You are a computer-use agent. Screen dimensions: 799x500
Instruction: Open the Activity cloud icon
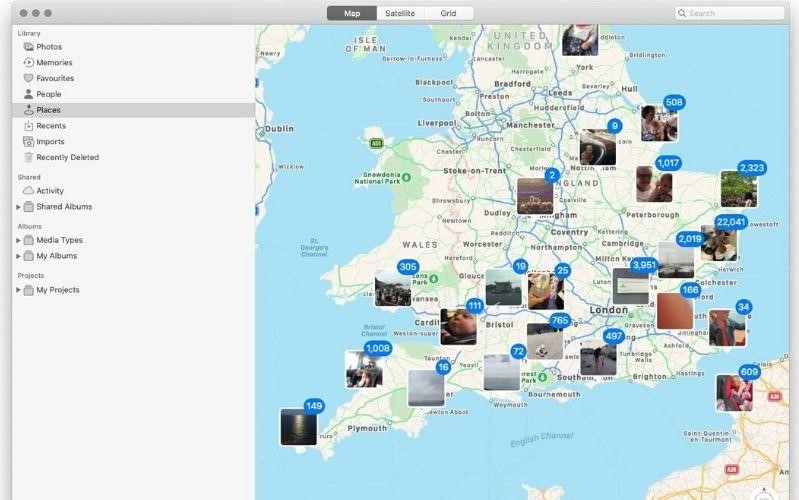click(29, 191)
